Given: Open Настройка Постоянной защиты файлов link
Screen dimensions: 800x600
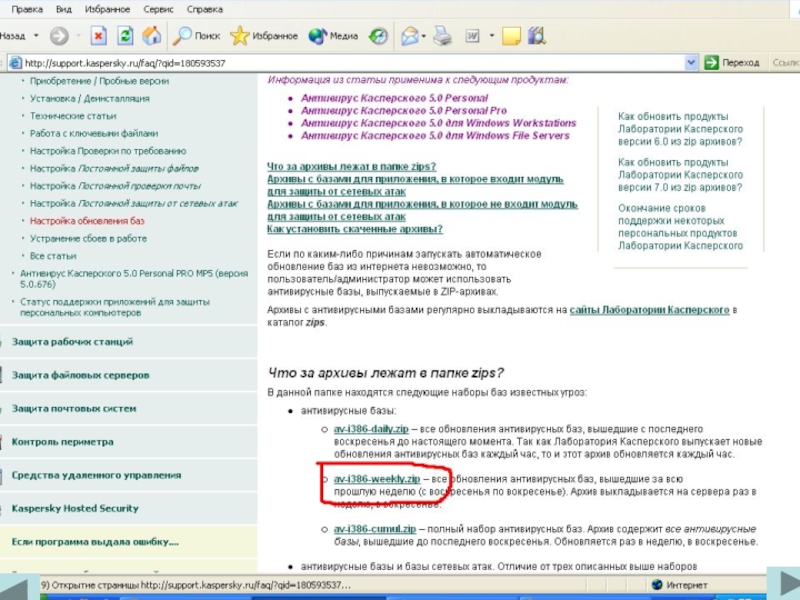Looking at the screenshot, I should click(114, 168).
